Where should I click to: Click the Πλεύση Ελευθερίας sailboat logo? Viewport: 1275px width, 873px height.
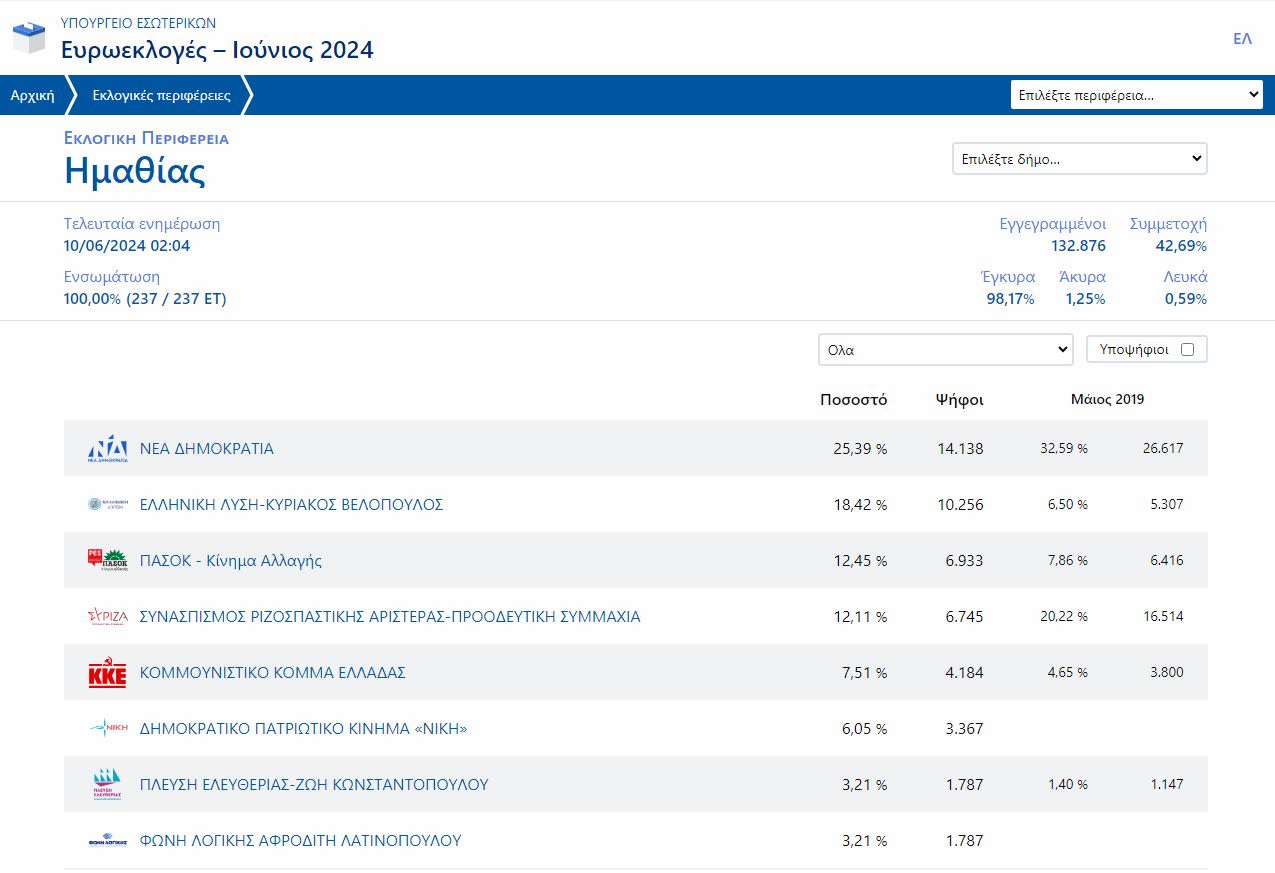click(107, 785)
